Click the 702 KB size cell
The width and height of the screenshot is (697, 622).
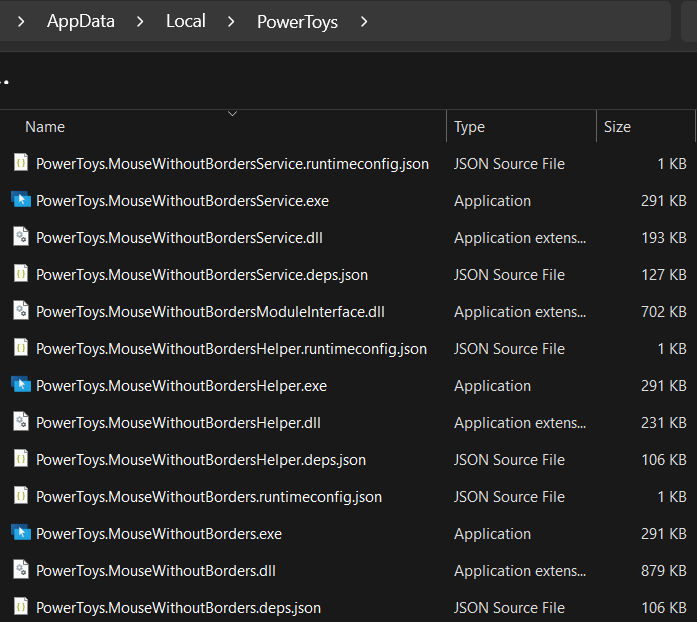(664, 312)
